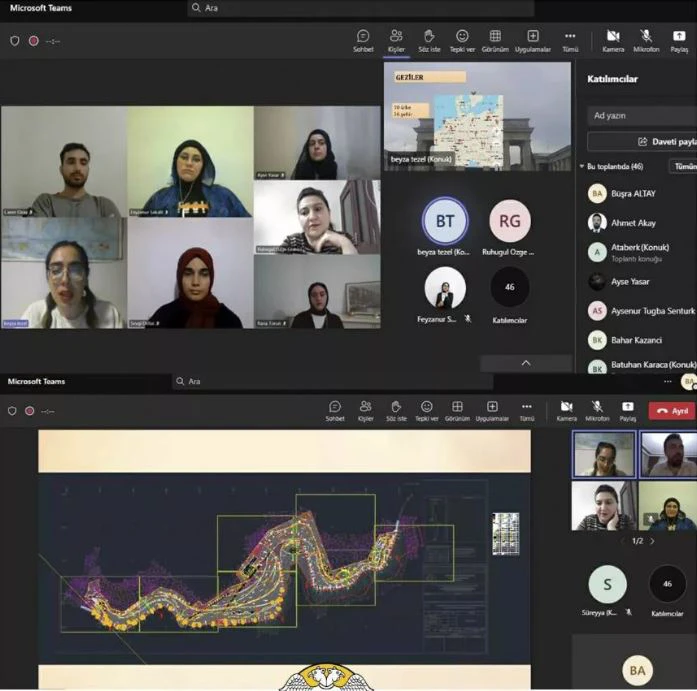
Task: Click 46 Katılımcılar circle in top window
Action: [x=509, y=287]
